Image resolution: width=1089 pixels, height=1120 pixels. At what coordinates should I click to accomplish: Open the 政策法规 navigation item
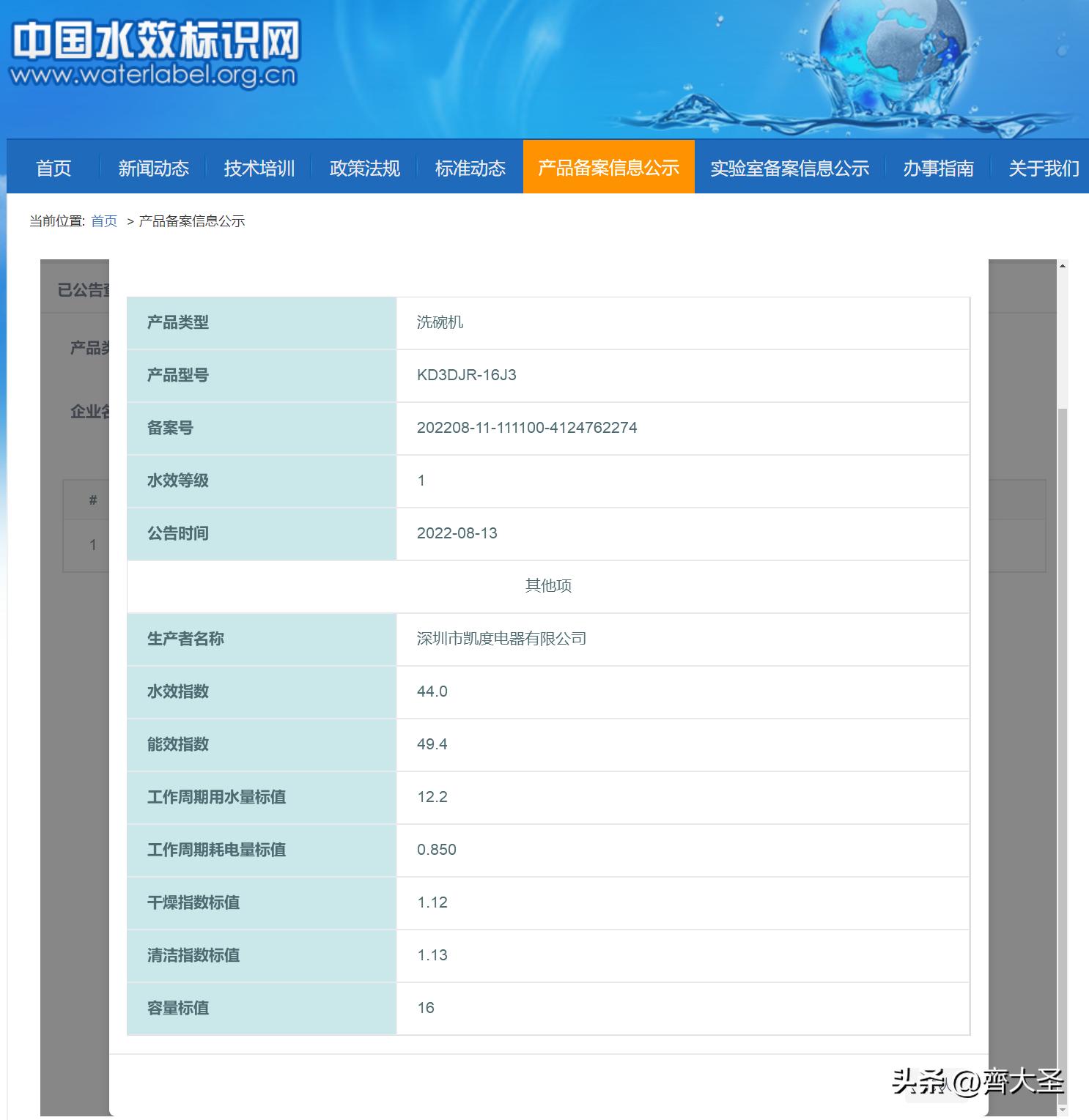[364, 168]
